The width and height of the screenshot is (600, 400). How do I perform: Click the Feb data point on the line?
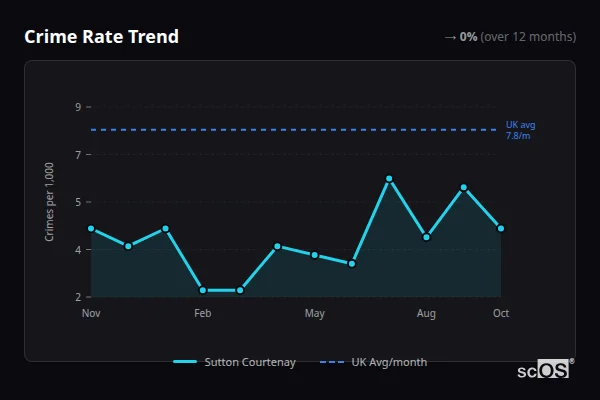[203, 290]
